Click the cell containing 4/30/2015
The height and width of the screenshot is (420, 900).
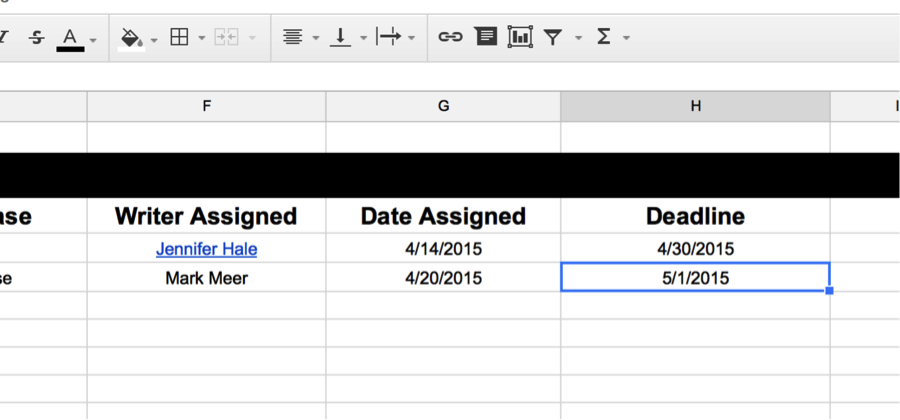(695, 248)
